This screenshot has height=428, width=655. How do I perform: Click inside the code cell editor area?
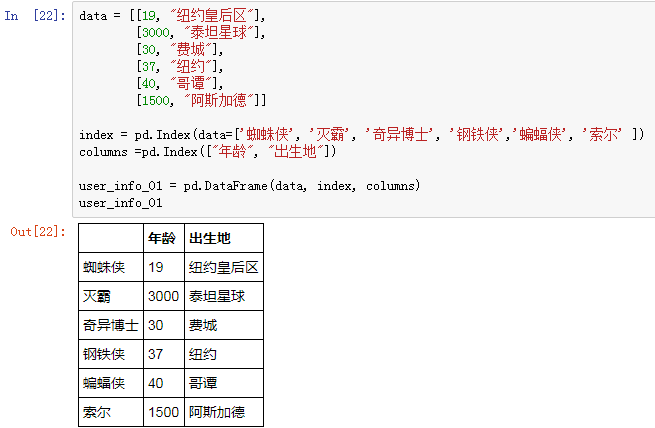(x=363, y=109)
